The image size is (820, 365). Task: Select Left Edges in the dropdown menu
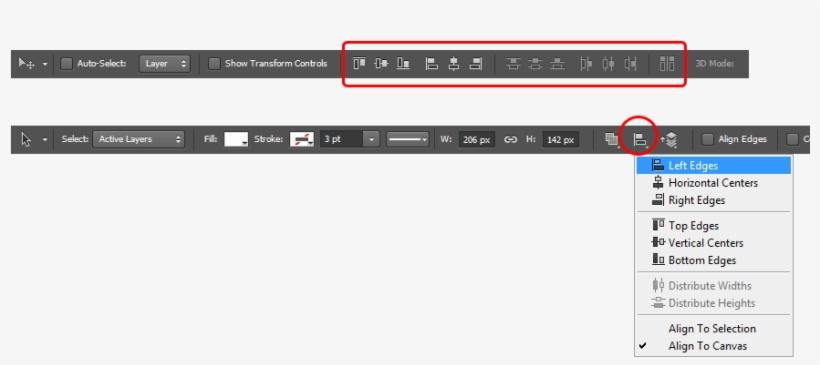713,166
